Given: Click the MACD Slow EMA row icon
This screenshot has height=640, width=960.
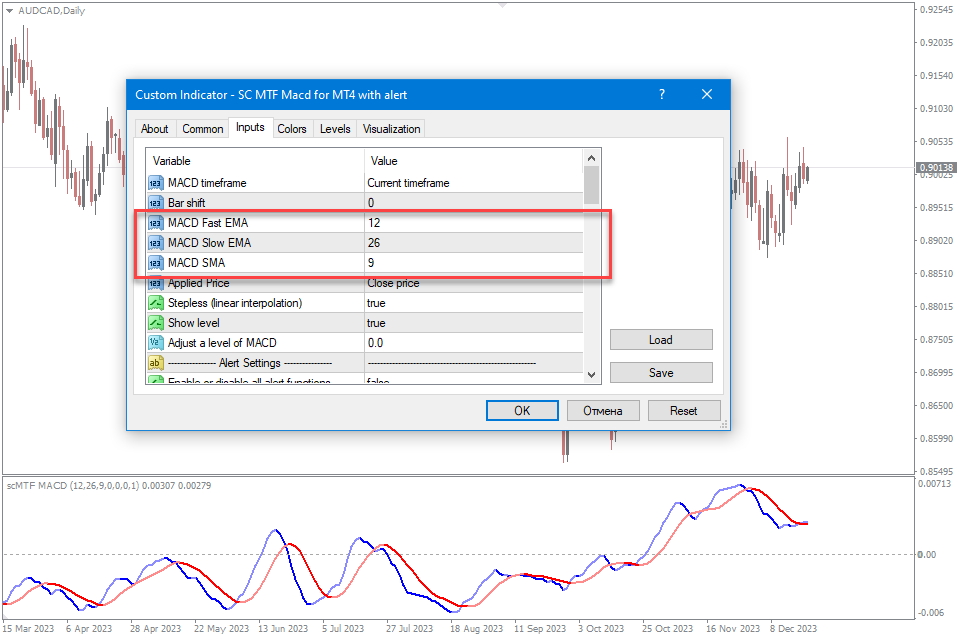Looking at the screenshot, I should tap(156, 243).
